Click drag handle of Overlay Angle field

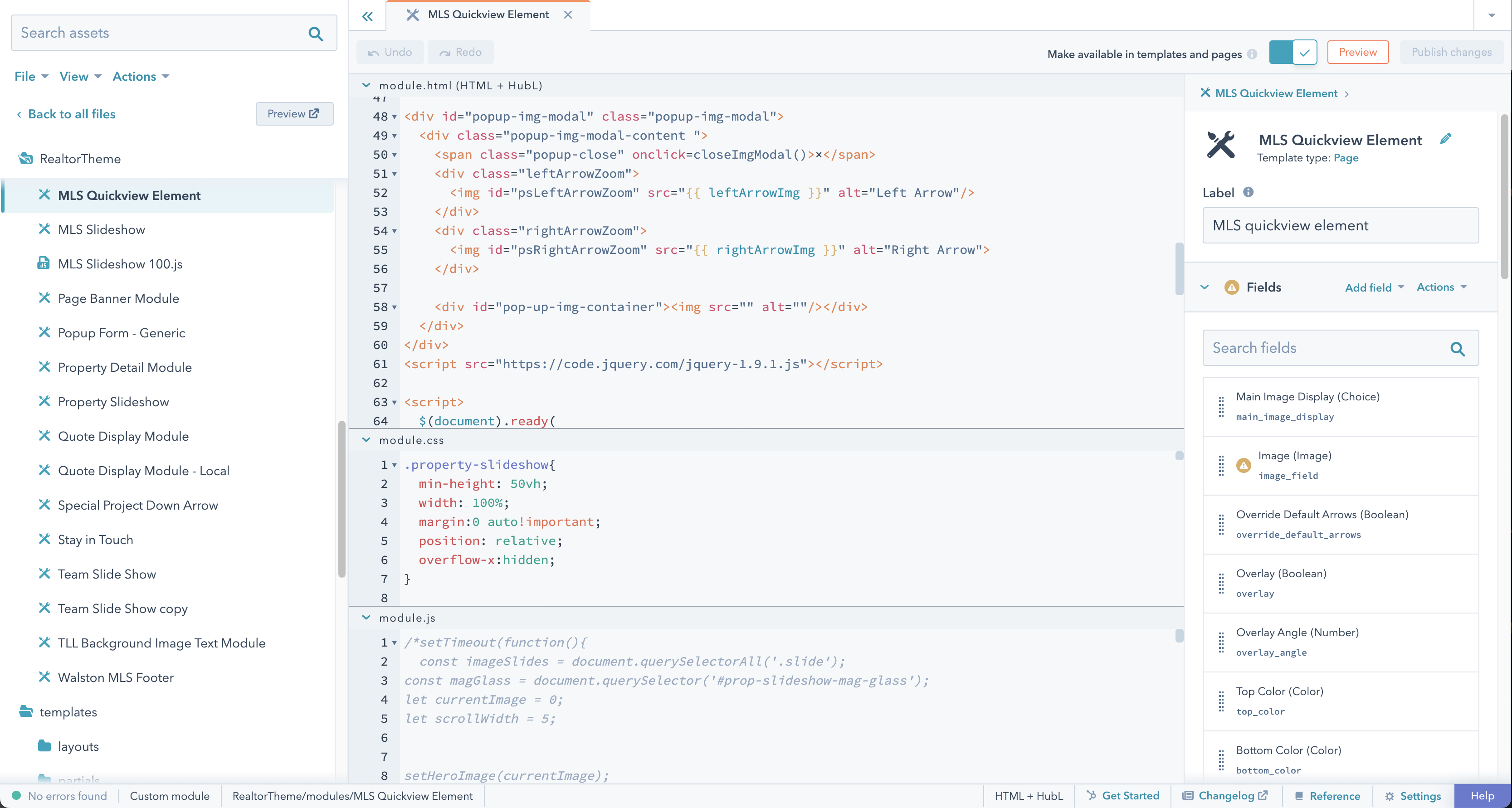(x=1221, y=642)
